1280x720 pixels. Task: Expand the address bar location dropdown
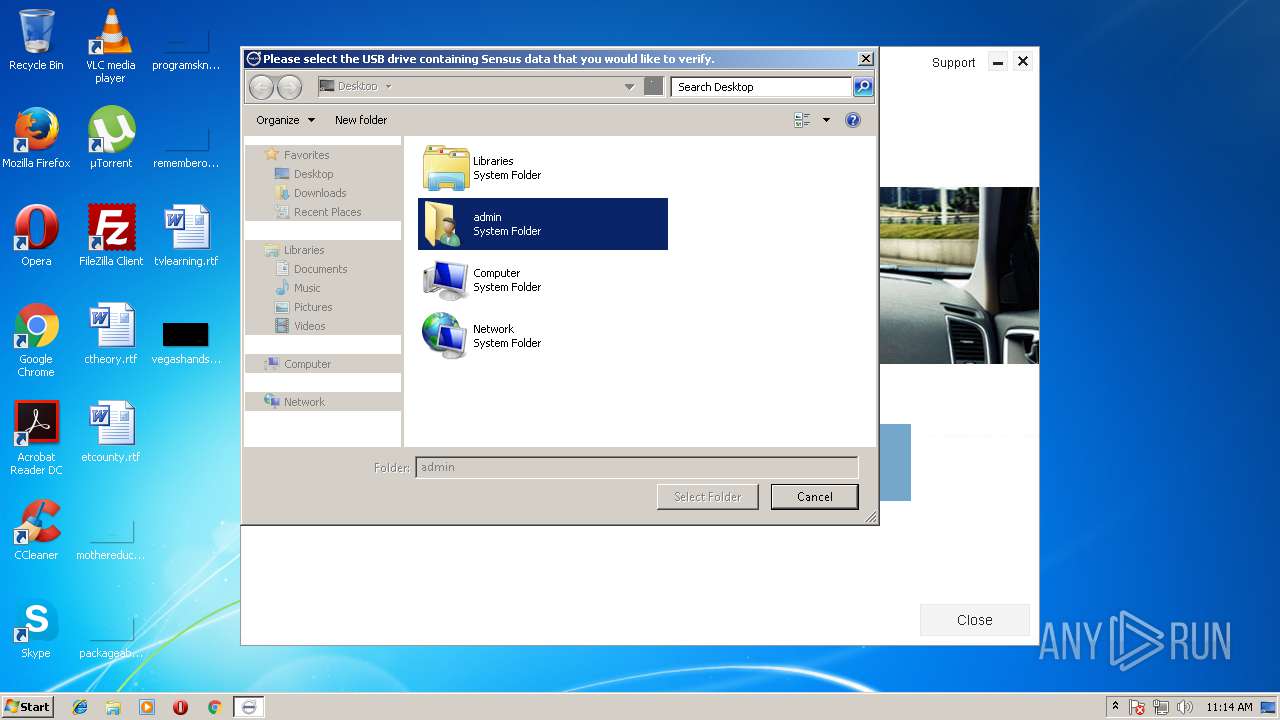pyautogui.click(x=629, y=87)
